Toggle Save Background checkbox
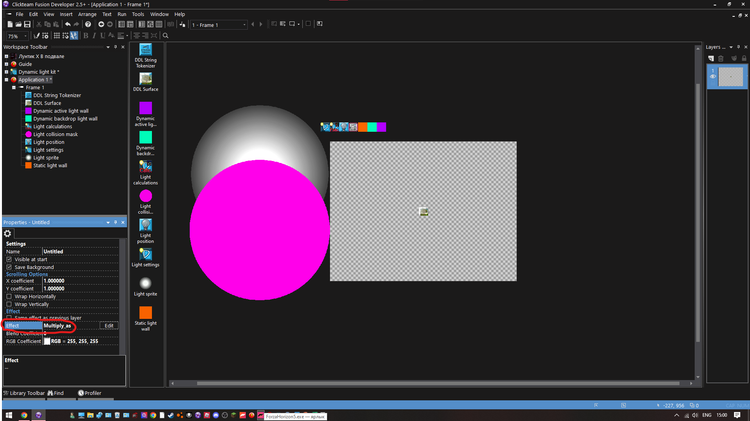Image resolution: width=750 pixels, height=421 pixels. pyautogui.click(x=9, y=267)
